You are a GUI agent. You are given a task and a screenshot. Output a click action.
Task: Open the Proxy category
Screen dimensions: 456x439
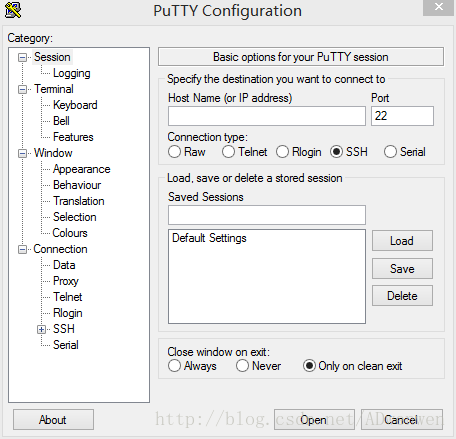pyautogui.click(x=66, y=281)
